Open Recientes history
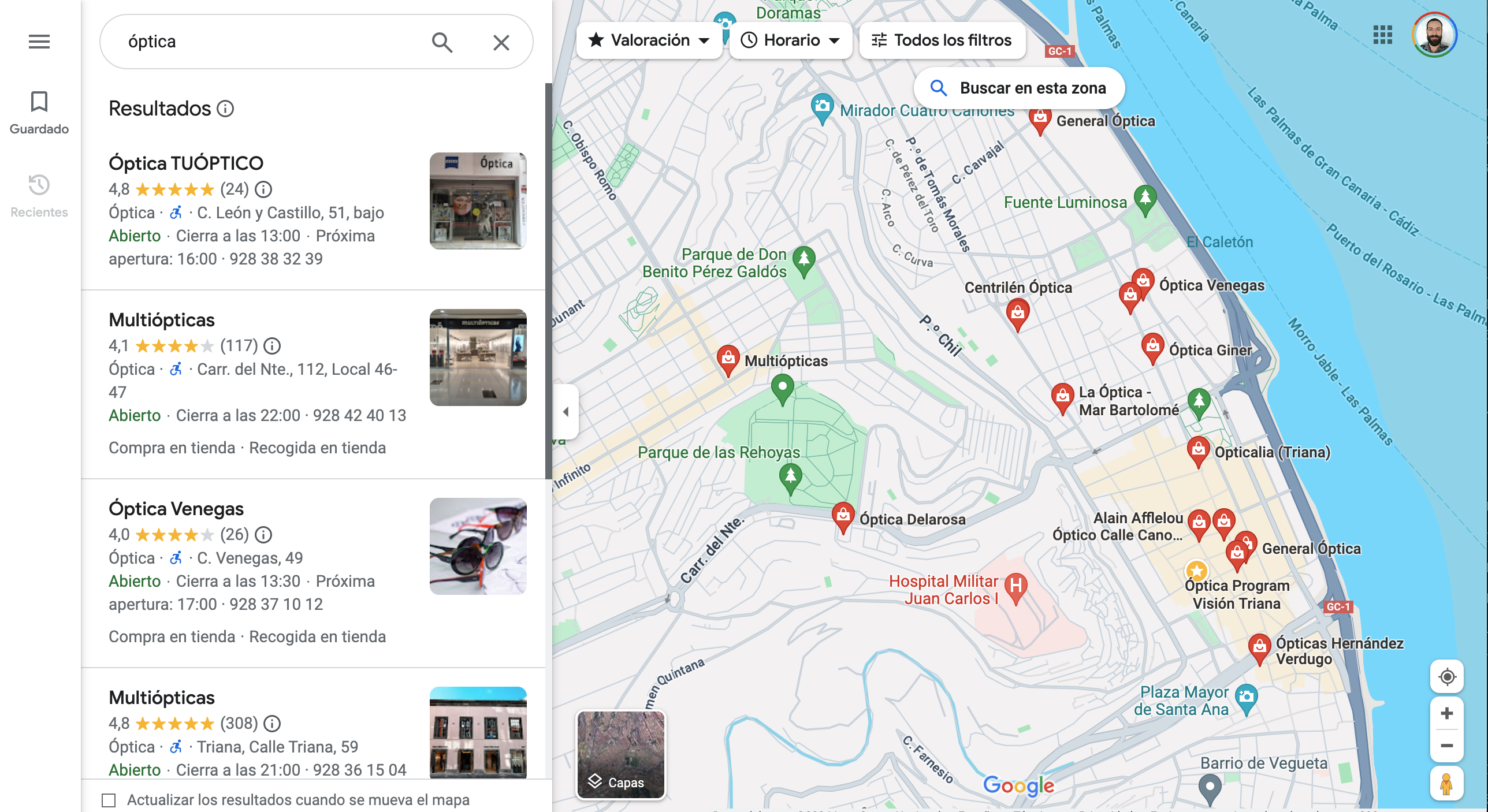 (x=39, y=196)
